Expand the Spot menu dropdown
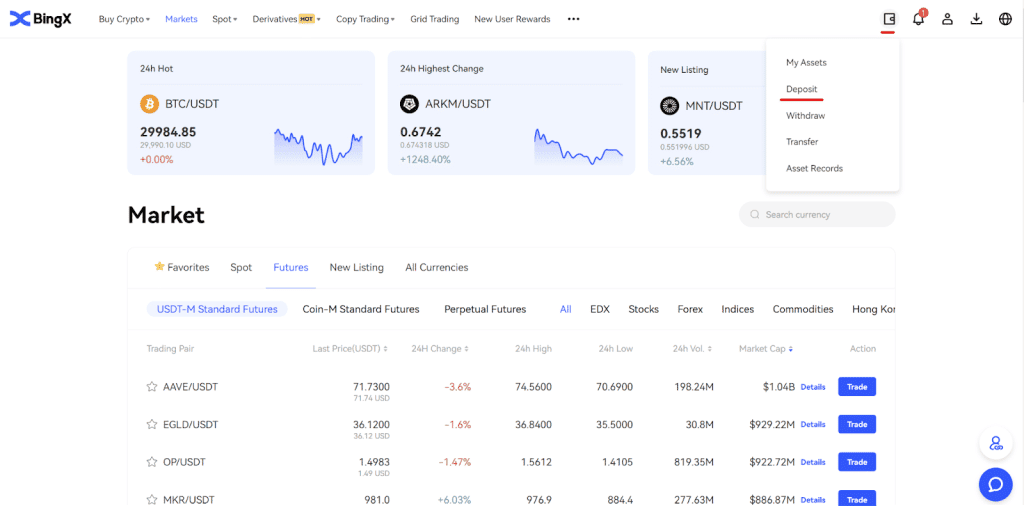 coord(225,19)
